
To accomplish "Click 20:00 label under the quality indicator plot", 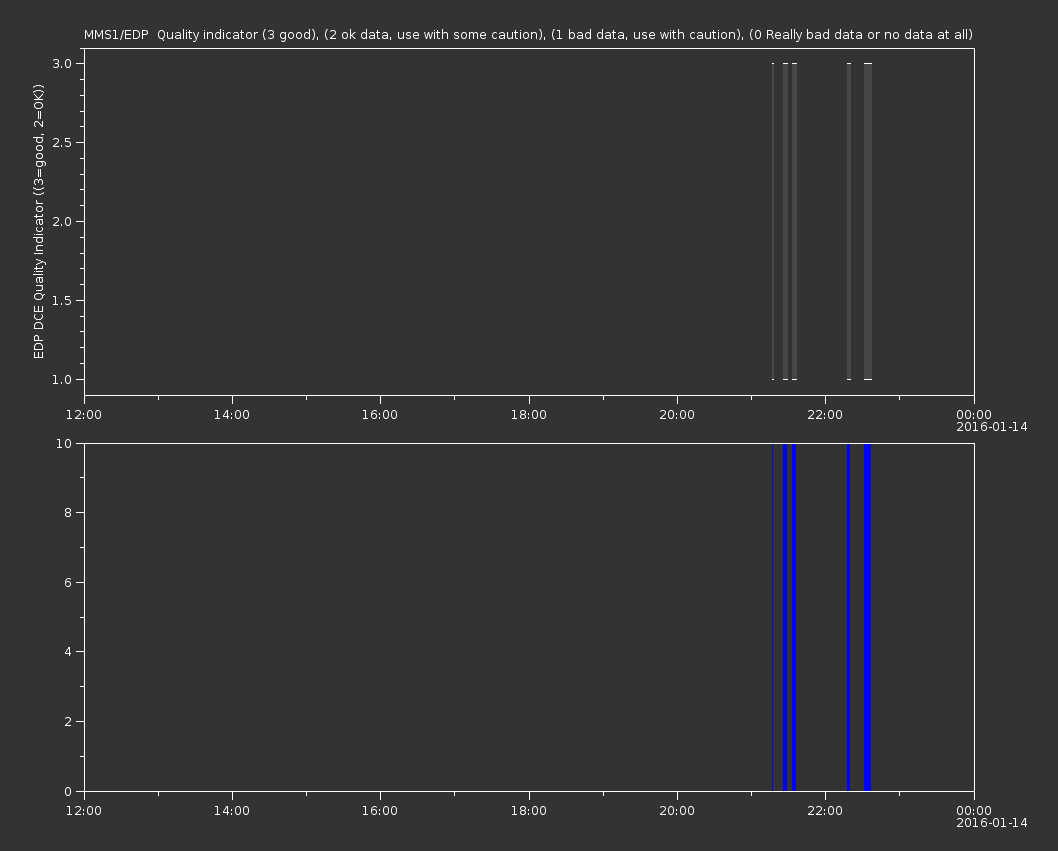I will (677, 414).
